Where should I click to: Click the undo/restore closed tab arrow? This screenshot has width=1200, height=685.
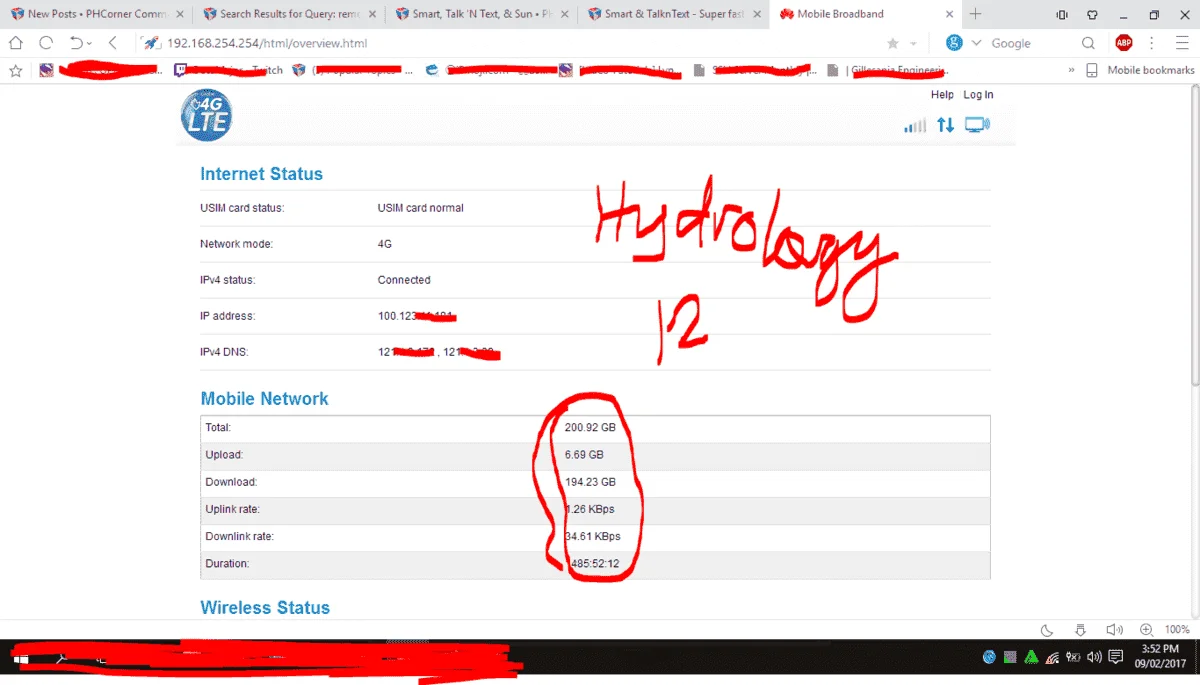(x=76, y=43)
